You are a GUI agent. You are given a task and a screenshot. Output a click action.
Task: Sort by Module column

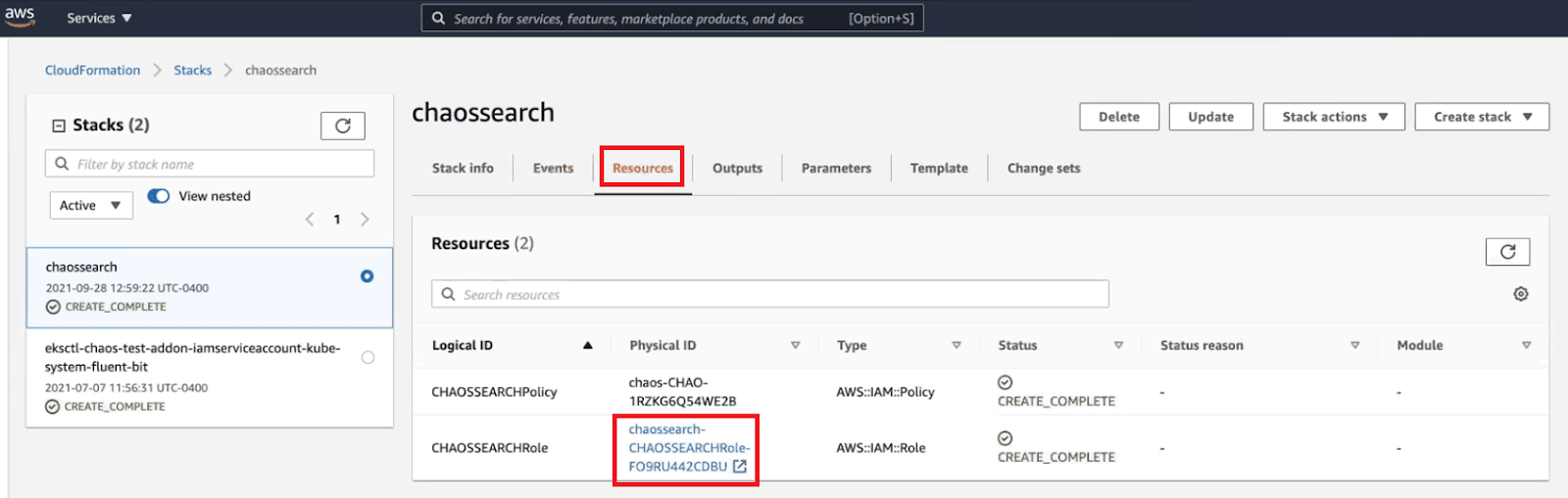(x=1526, y=345)
